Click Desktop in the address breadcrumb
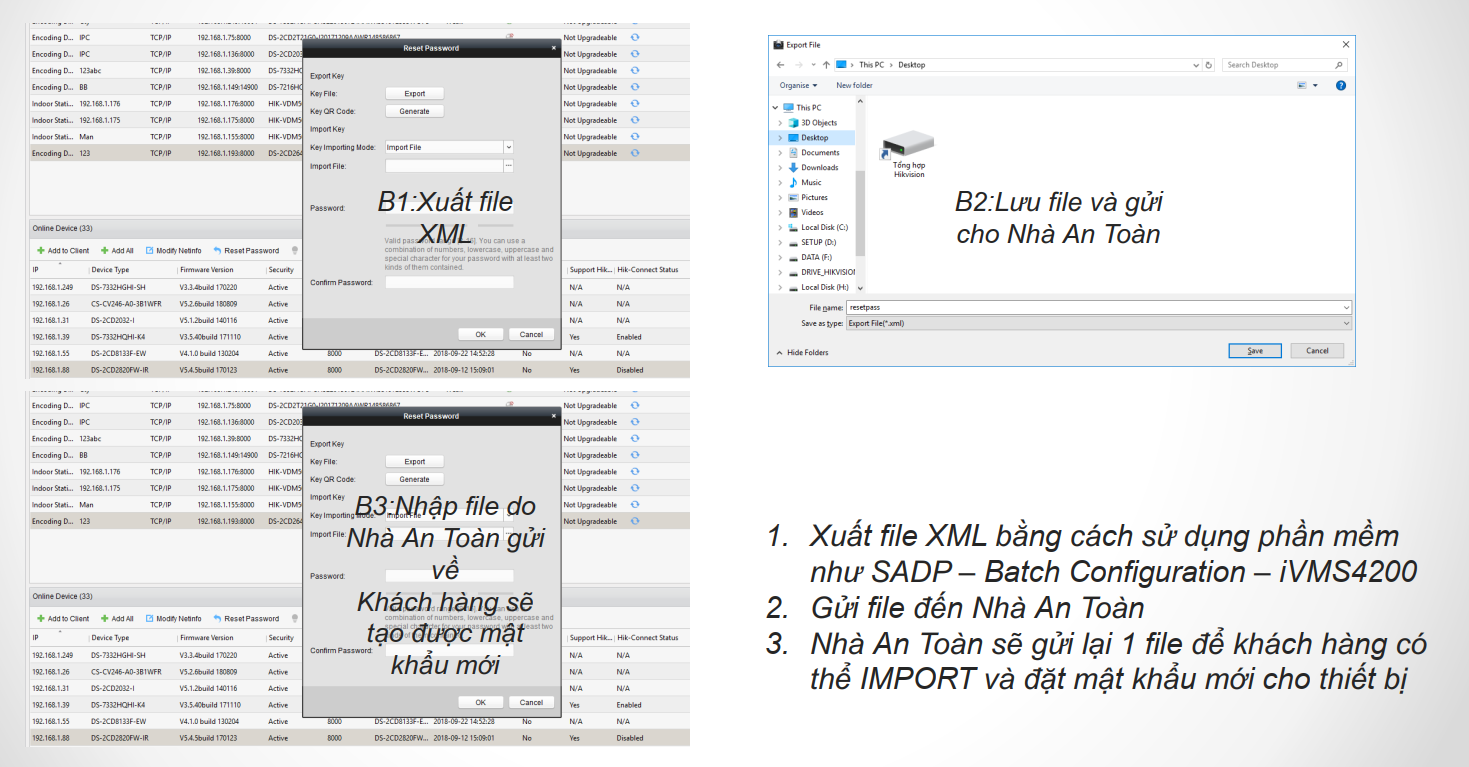The width and height of the screenshot is (1469, 767). (911, 64)
